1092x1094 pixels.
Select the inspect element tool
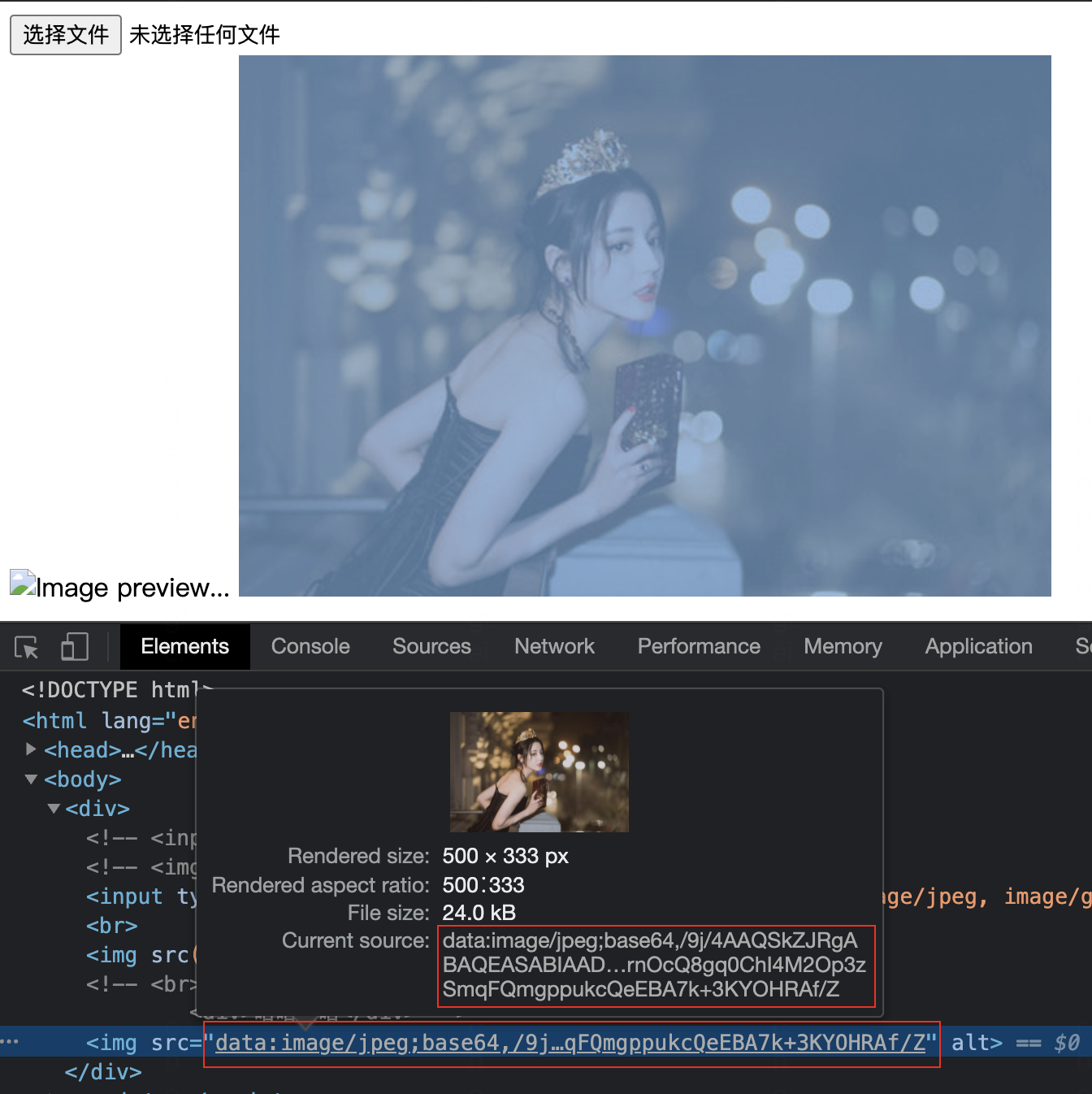click(25, 646)
